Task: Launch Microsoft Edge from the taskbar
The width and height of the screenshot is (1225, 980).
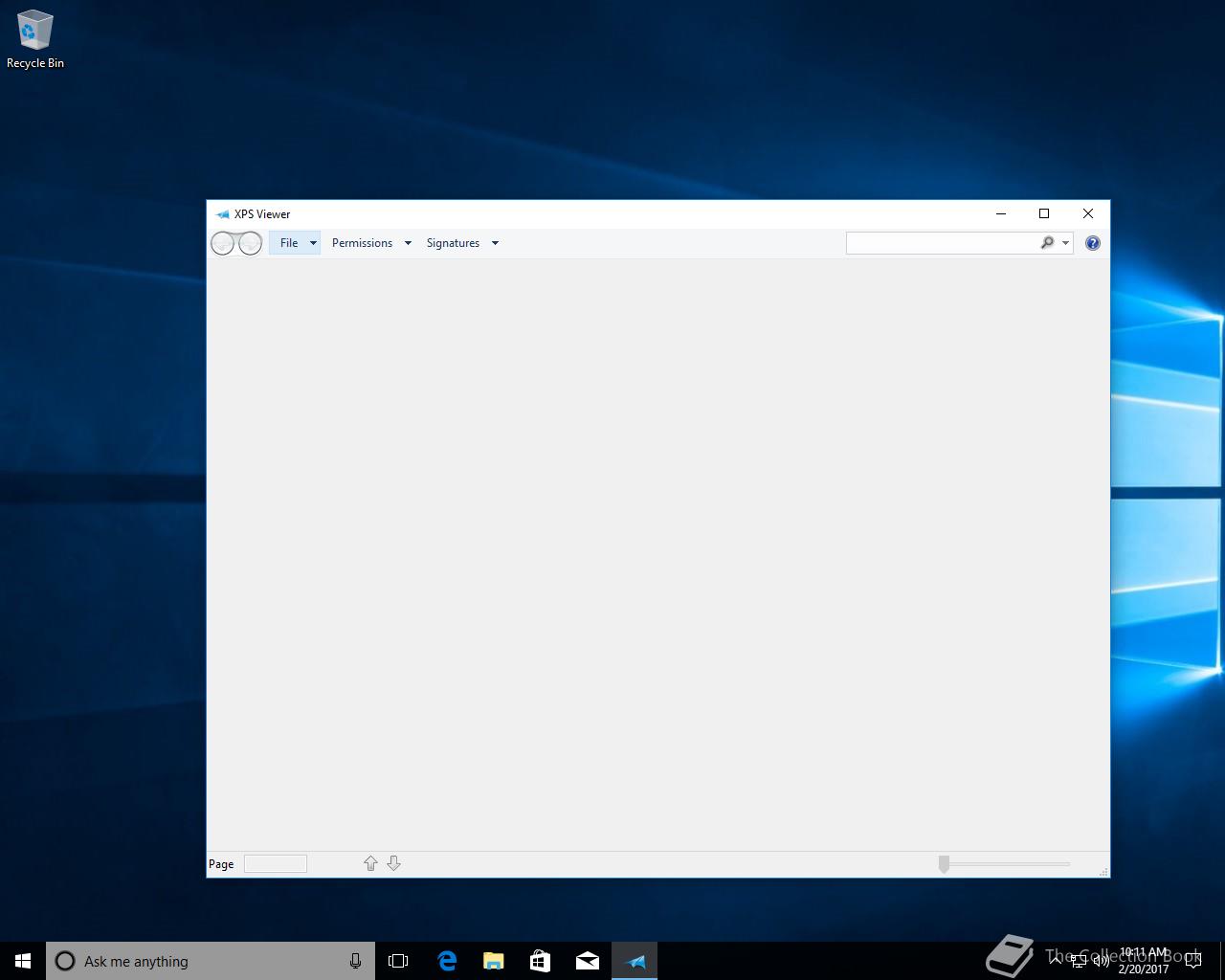Action: point(446,961)
